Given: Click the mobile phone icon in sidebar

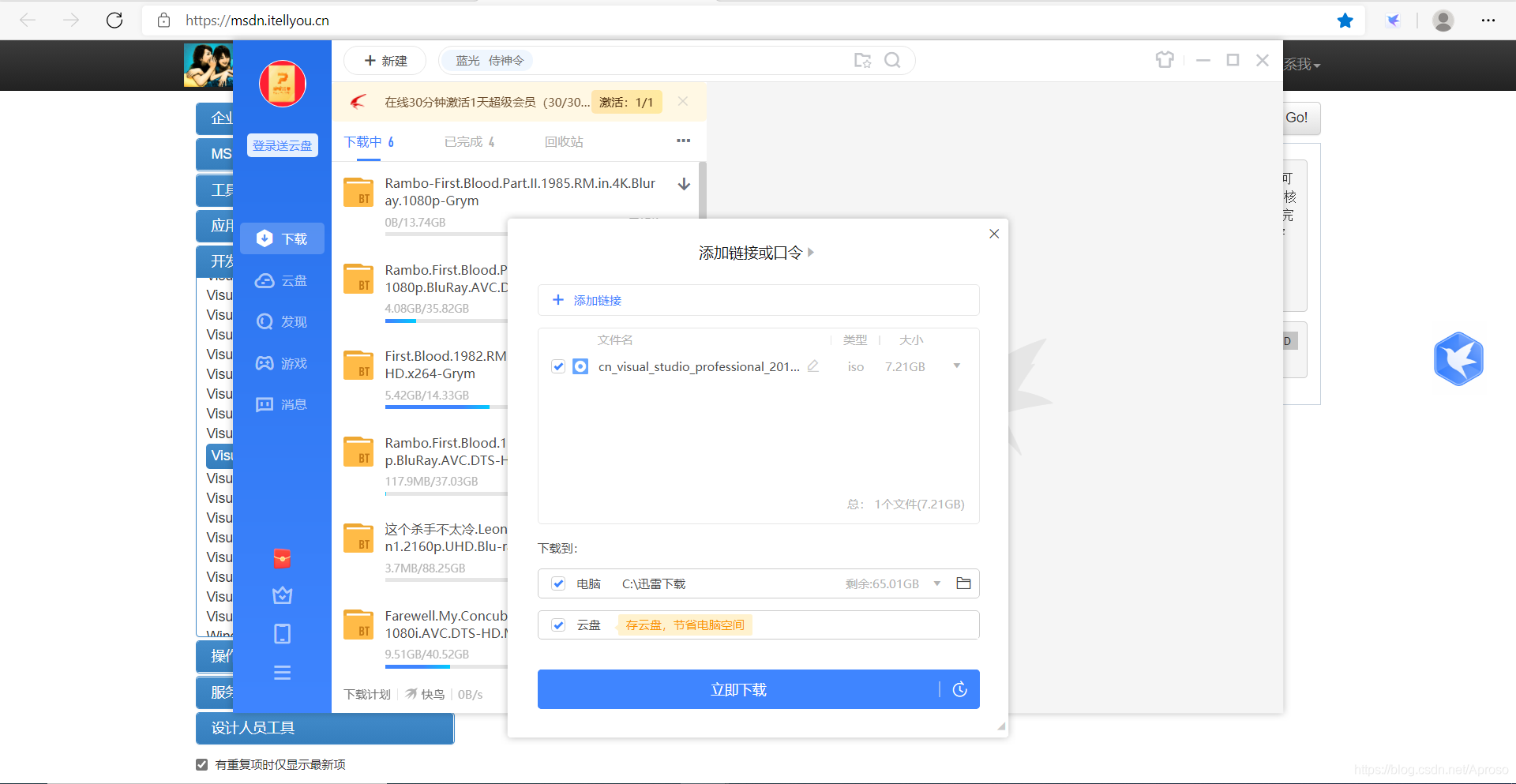Looking at the screenshot, I should click(x=282, y=634).
